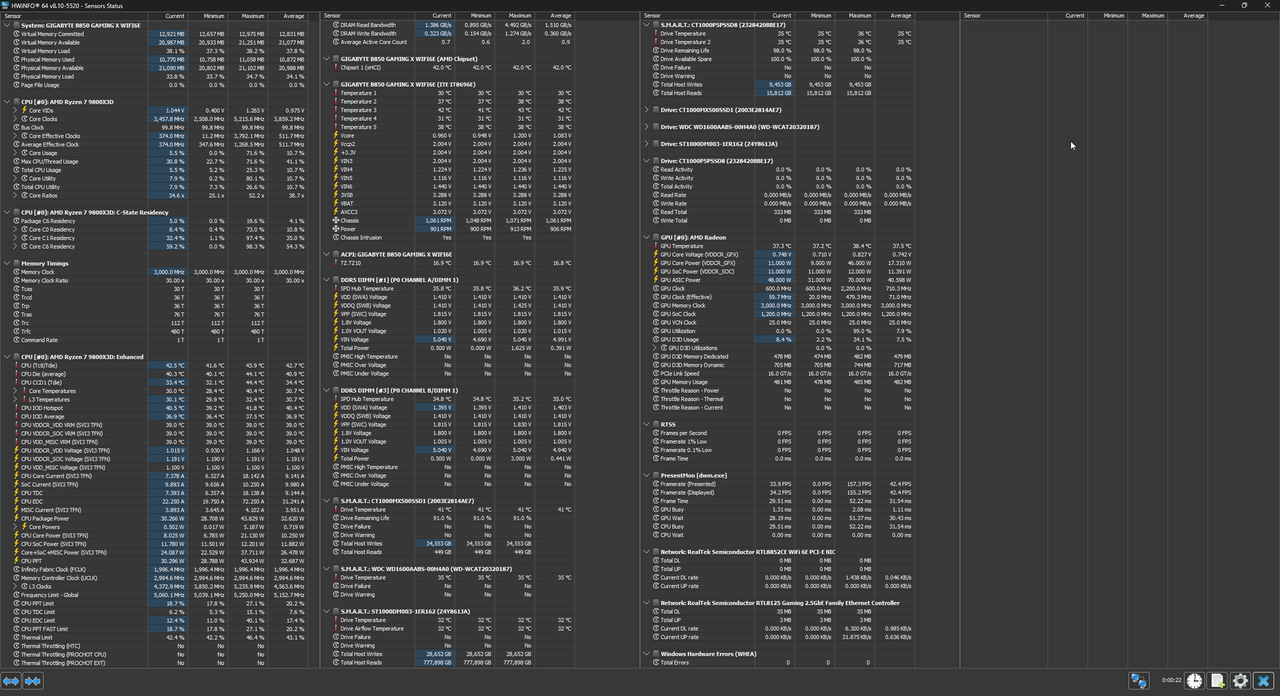Expand the Core Powers sub-rows
The image size is (1280, 696).
tap(16, 527)
